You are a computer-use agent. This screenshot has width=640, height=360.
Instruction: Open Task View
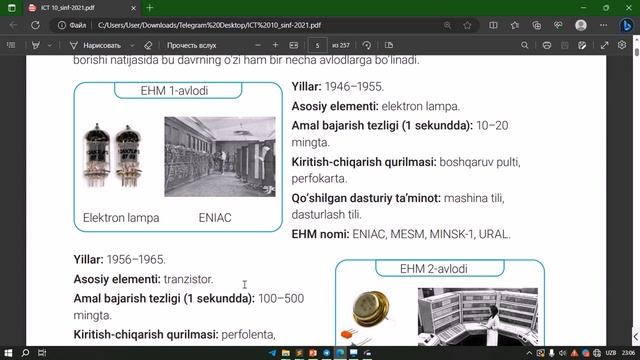click(x=42, y=353)
